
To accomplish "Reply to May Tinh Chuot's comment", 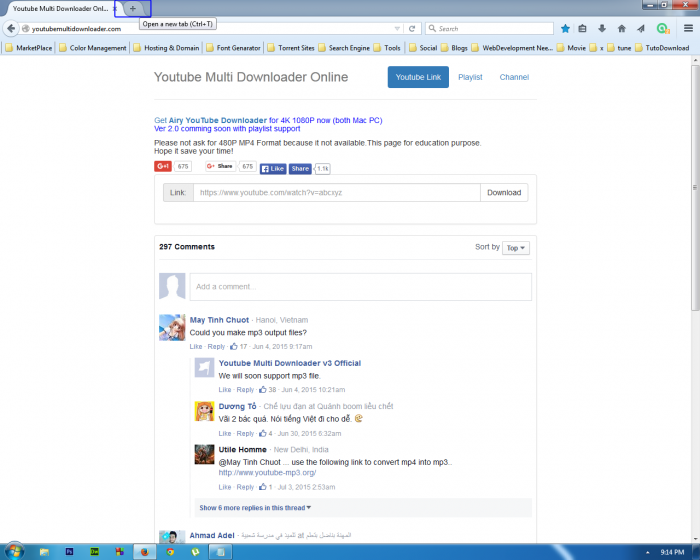I will tap(216, 347).
